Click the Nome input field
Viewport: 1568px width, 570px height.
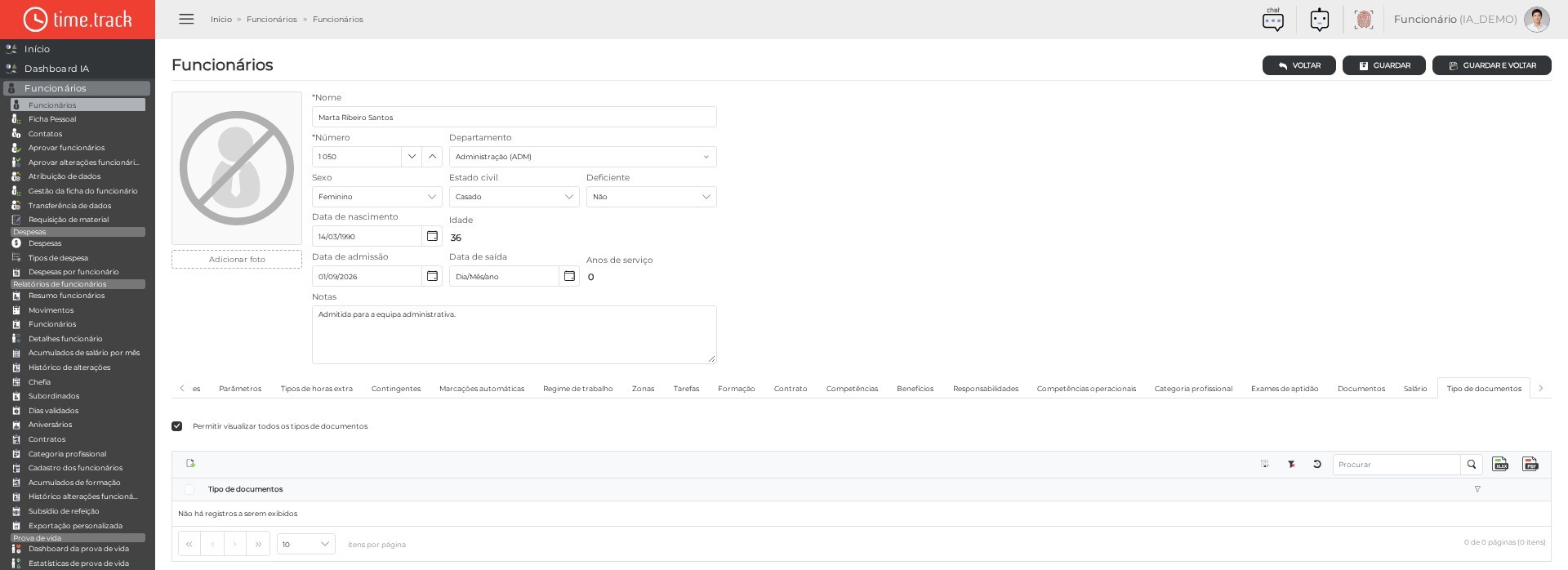click(x=514, y=117)
